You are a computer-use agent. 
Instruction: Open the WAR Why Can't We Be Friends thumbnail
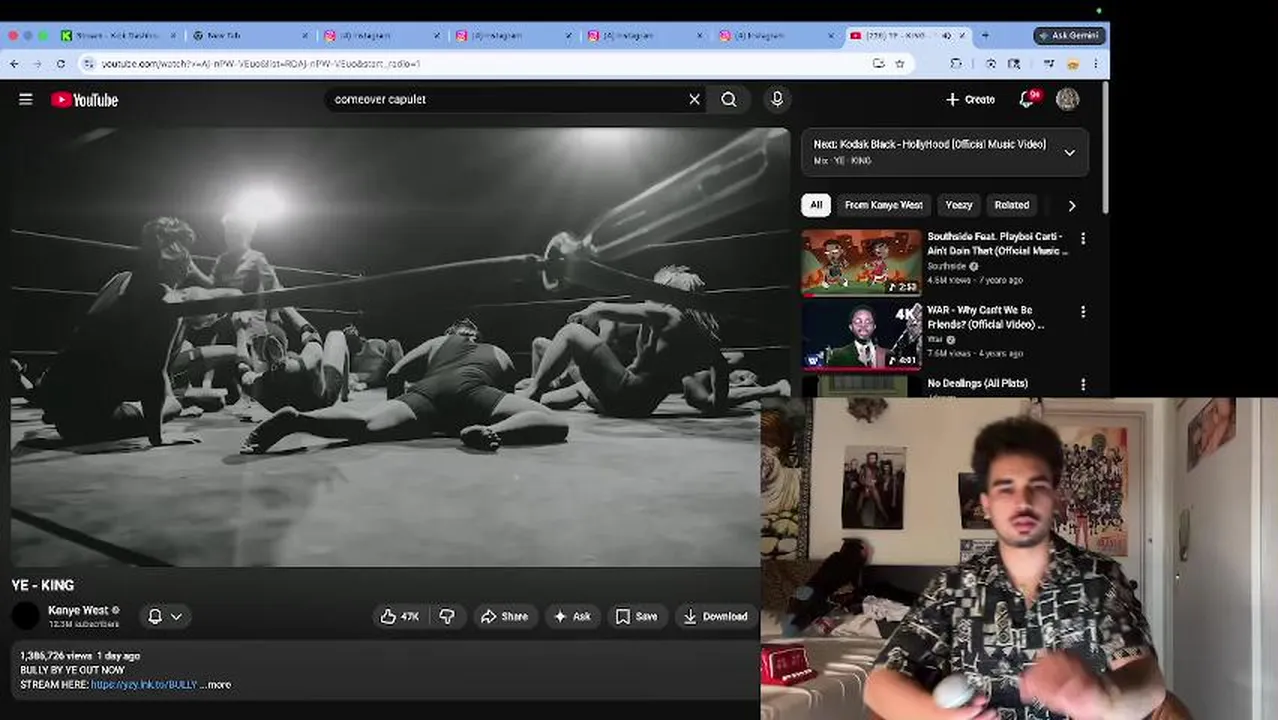tap(861, 336)
